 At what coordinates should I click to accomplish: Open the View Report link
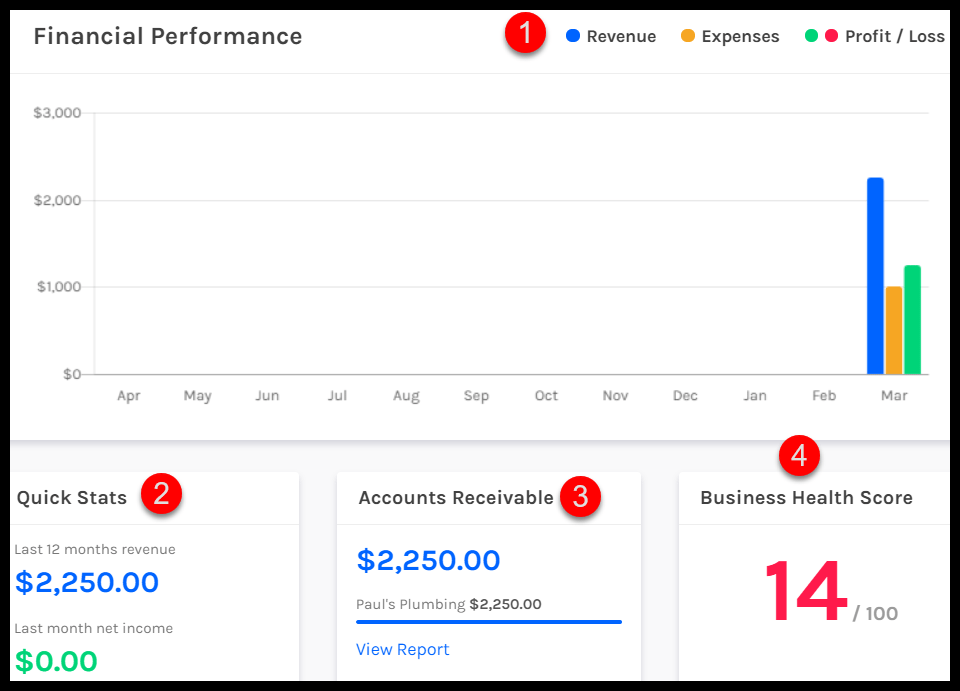[x=402, y=649]
